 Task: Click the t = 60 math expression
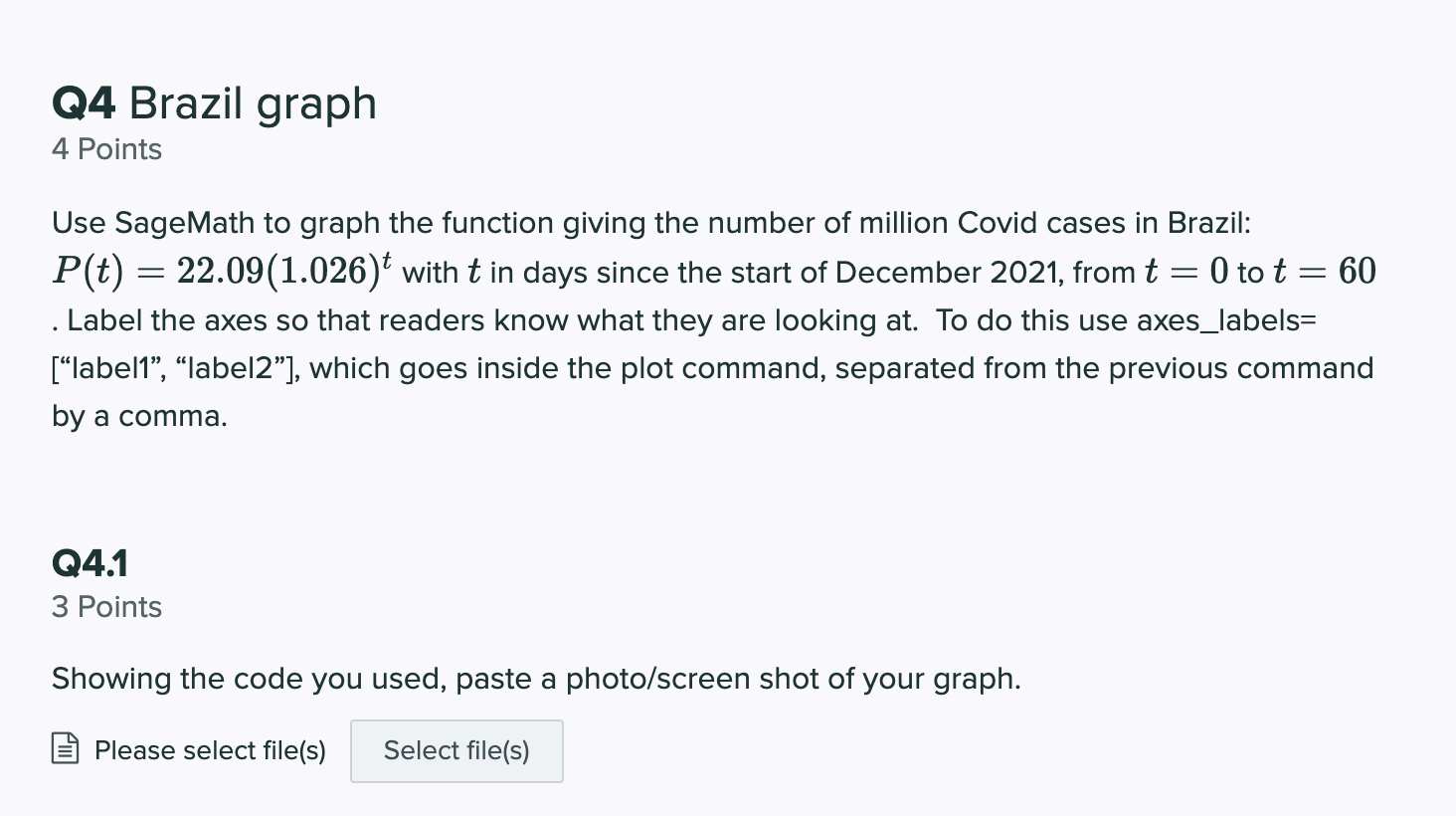[x=1324, y=271]
